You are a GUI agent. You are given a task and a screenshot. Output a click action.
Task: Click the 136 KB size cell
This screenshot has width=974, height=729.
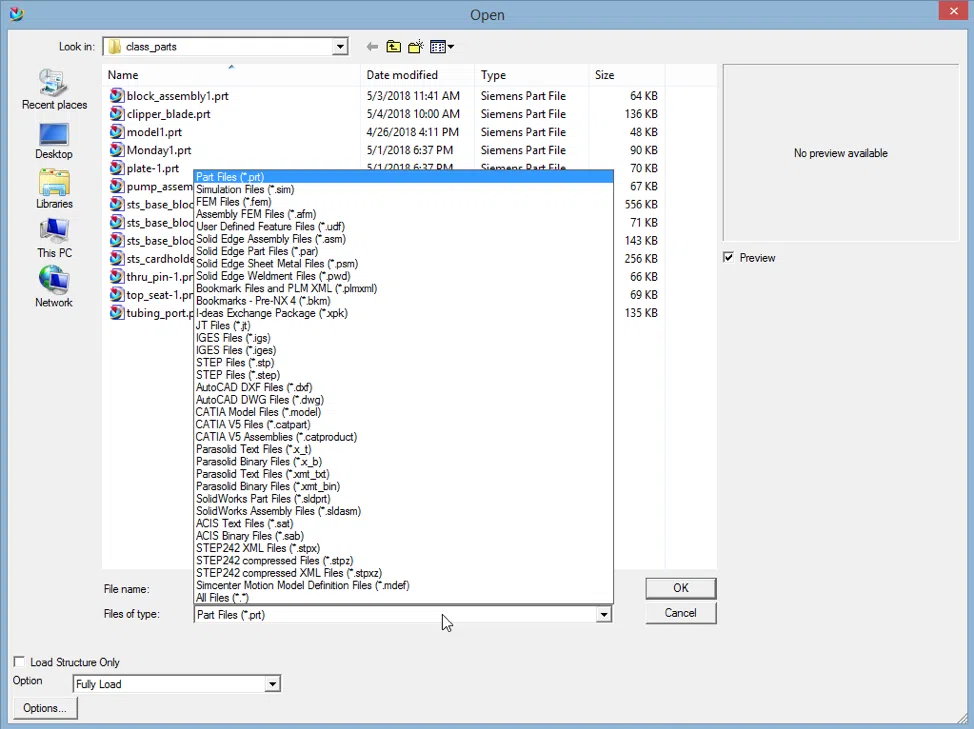point(641,114)
